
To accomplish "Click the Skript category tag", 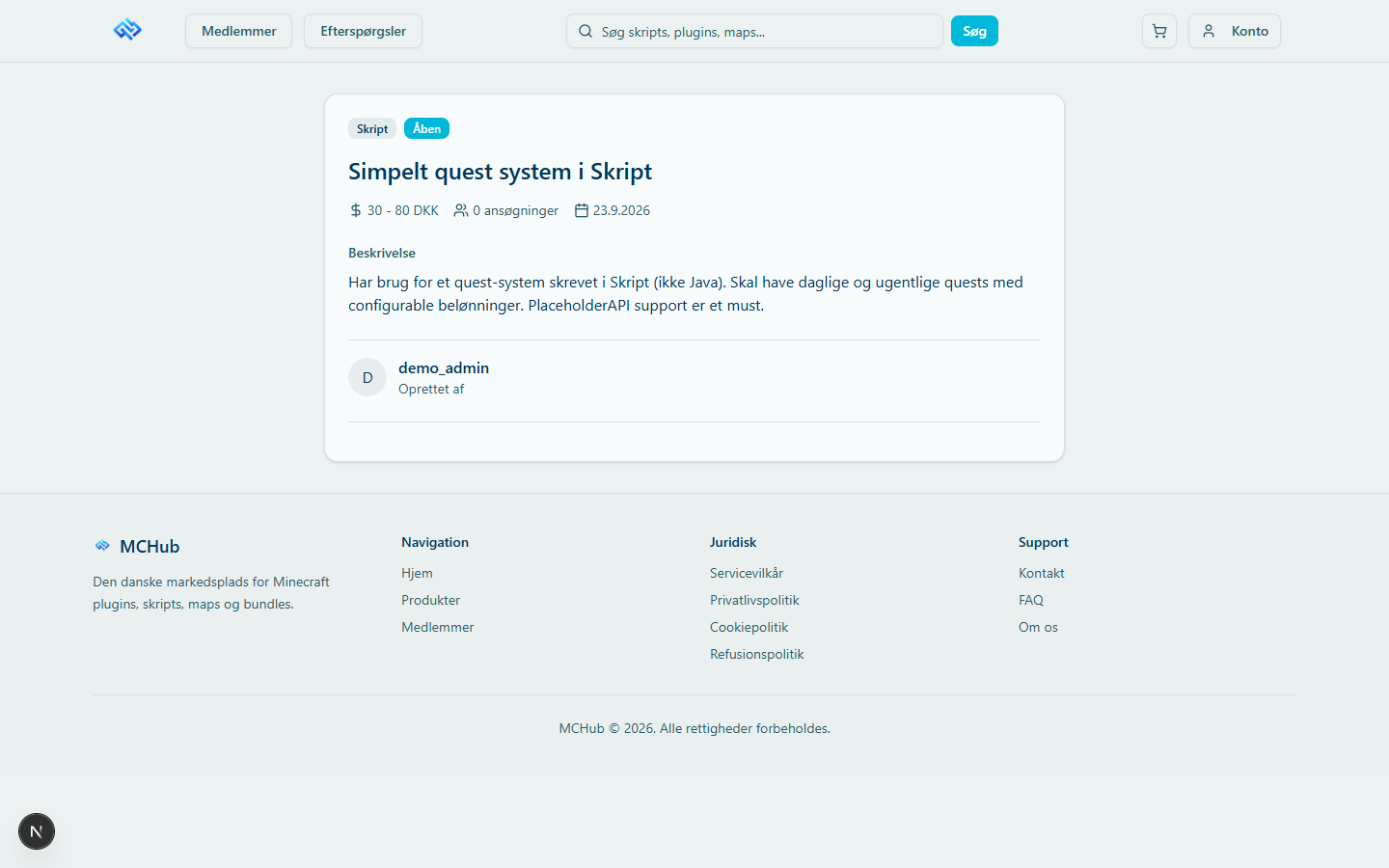I will coord(372,128).
